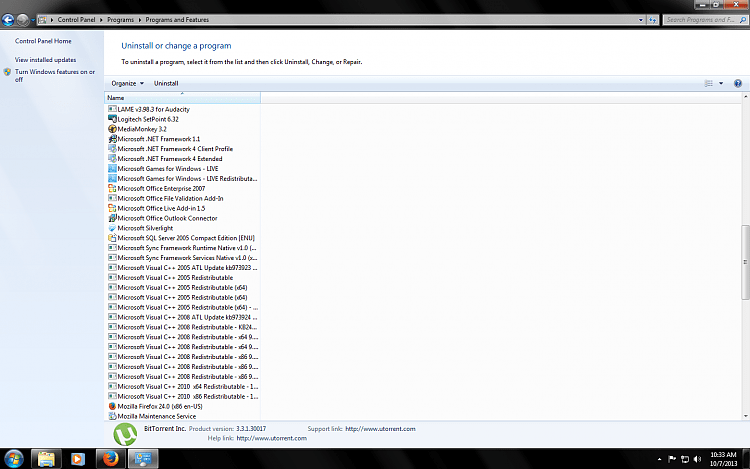The image size is (750, 469).
Task: Click the search magnifier icon
Action: click(743, 20)
